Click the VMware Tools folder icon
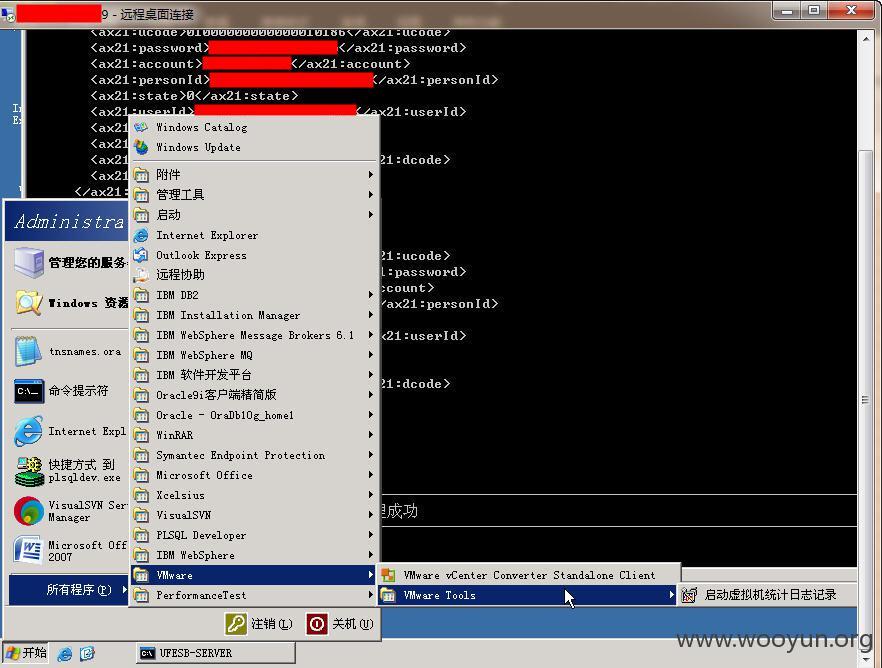Screen dimensions: 882x668 [388, 595]
